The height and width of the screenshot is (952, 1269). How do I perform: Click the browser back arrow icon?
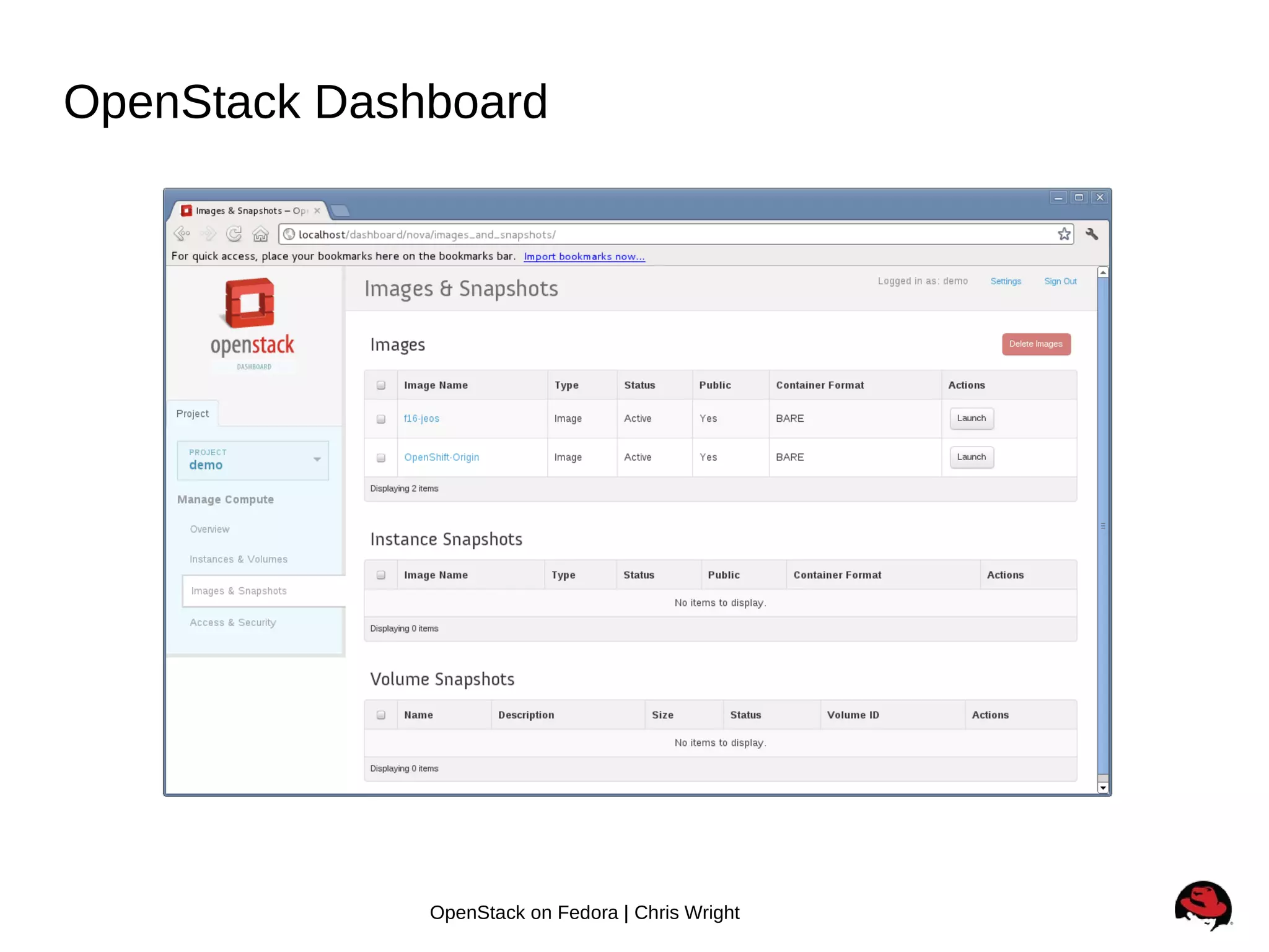tap(182, 234)
